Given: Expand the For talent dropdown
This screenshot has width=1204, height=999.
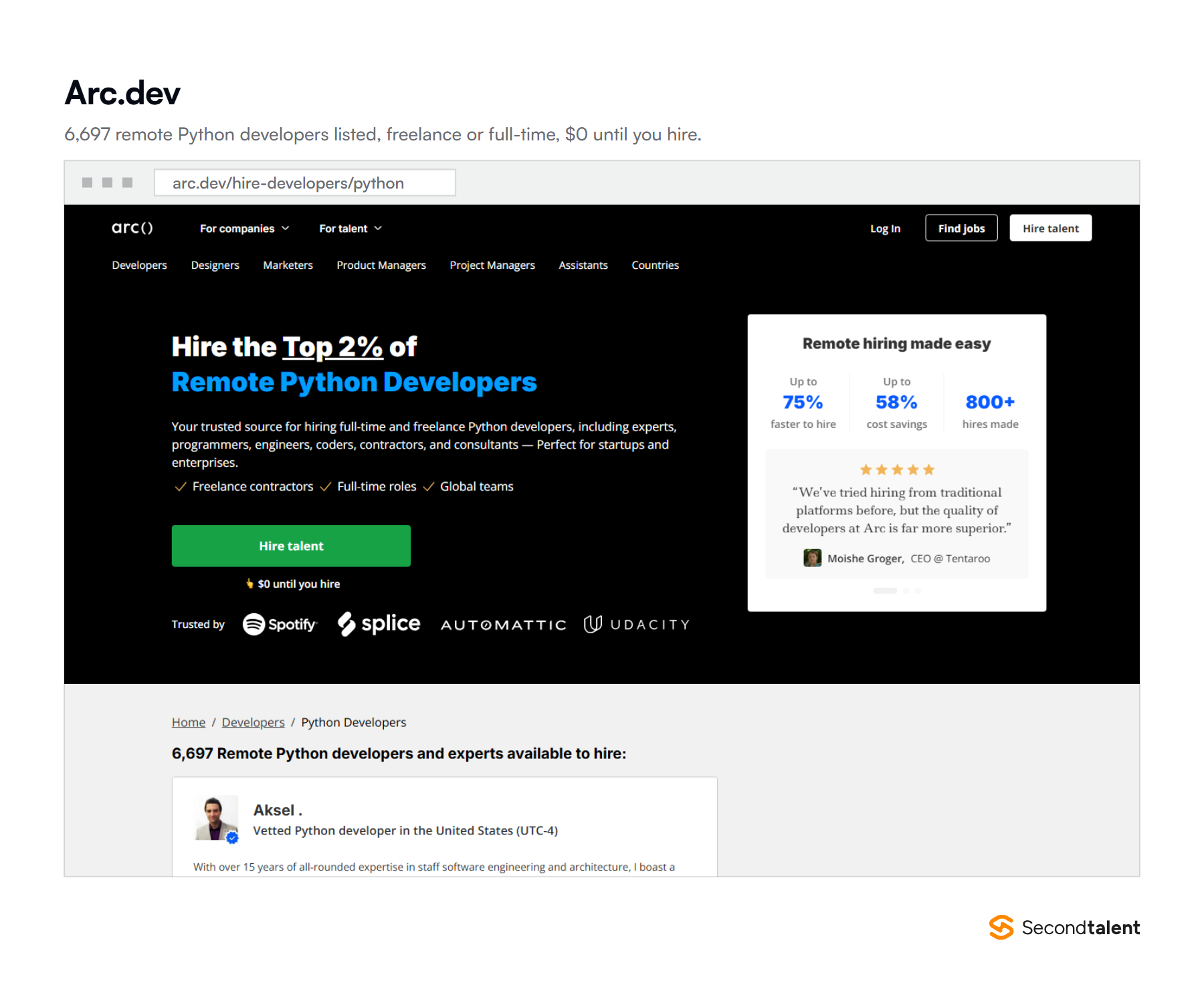Looking at the screenshot, I should (x=350, y=229).
